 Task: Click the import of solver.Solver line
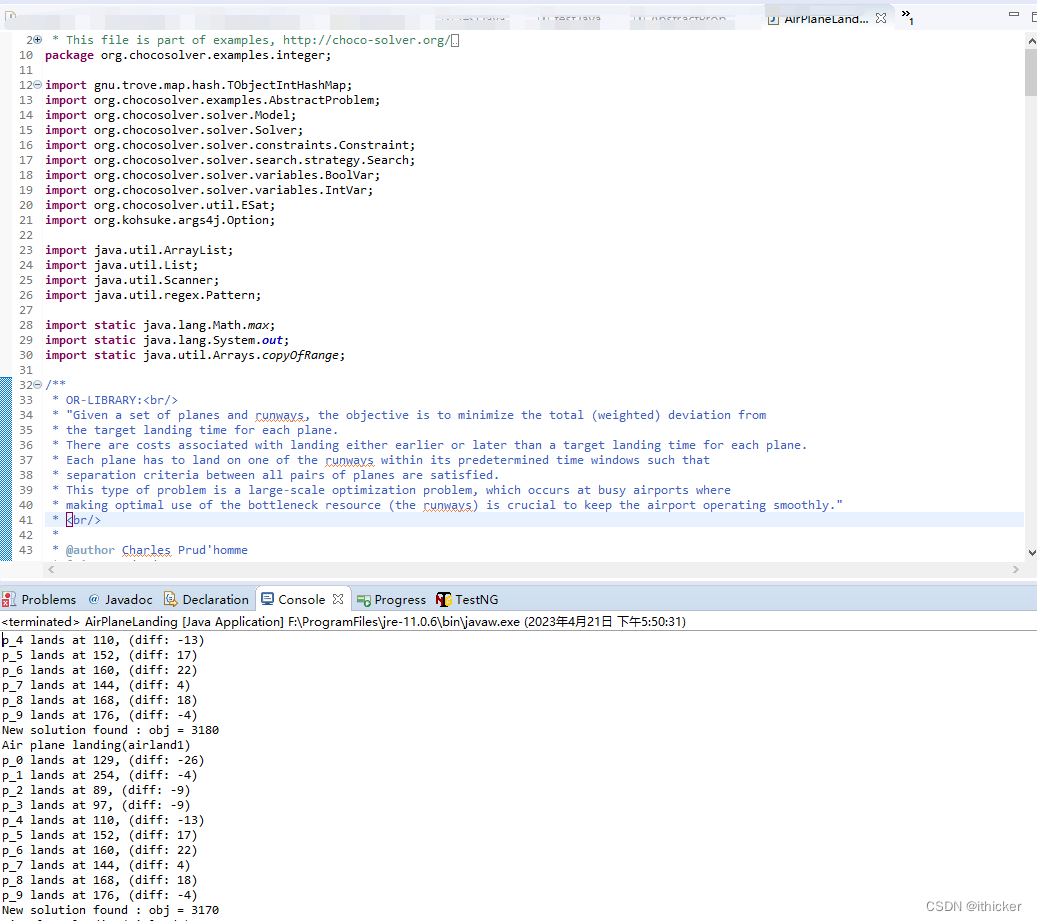174,130
